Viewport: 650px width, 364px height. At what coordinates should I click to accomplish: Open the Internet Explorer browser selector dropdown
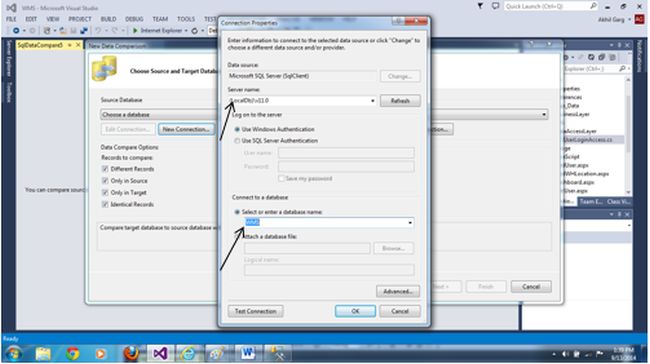coord(186,31)
